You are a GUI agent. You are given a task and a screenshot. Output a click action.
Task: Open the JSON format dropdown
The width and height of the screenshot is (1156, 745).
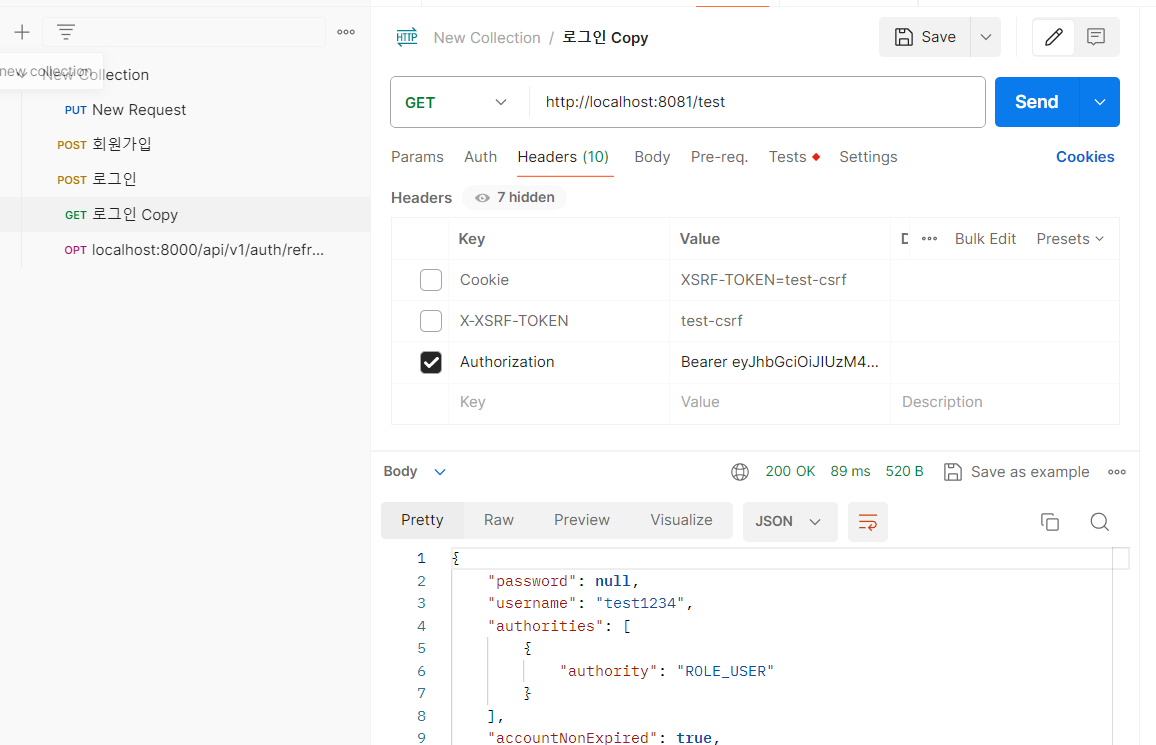pyautogui.click(x=790, y=522)
